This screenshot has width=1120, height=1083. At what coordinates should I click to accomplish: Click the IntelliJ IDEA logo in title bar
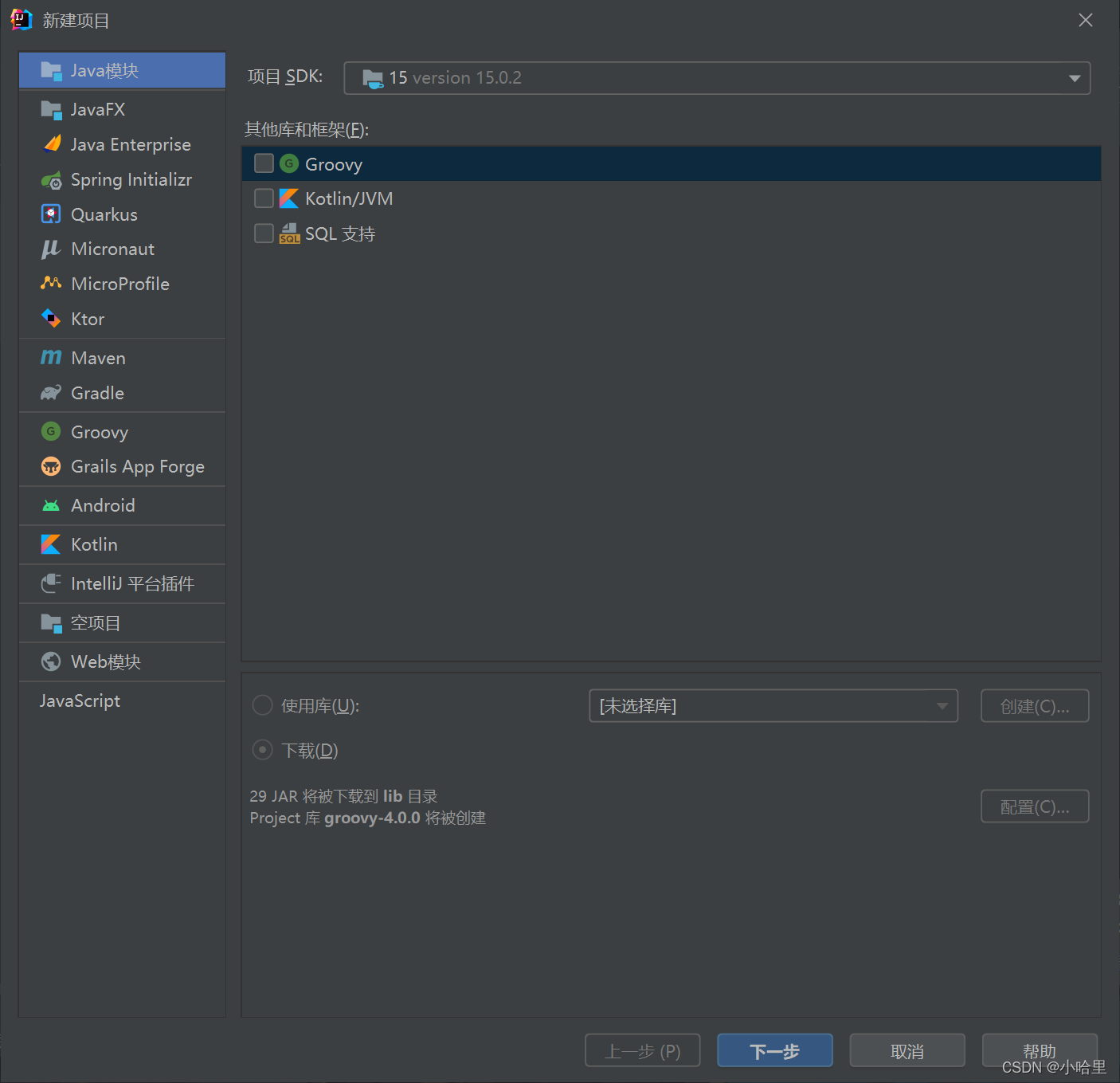(21, 20)
